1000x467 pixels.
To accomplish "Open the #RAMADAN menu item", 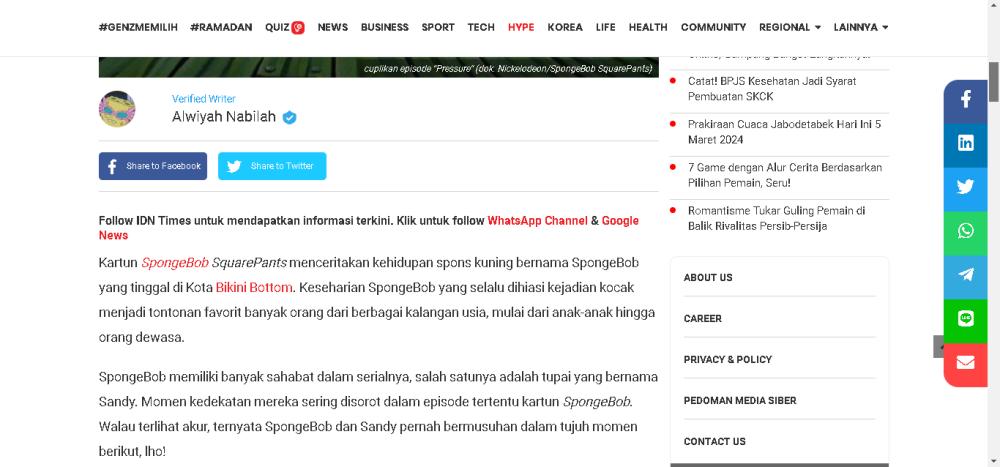I will pyautogui.click(x=221, y=27).
